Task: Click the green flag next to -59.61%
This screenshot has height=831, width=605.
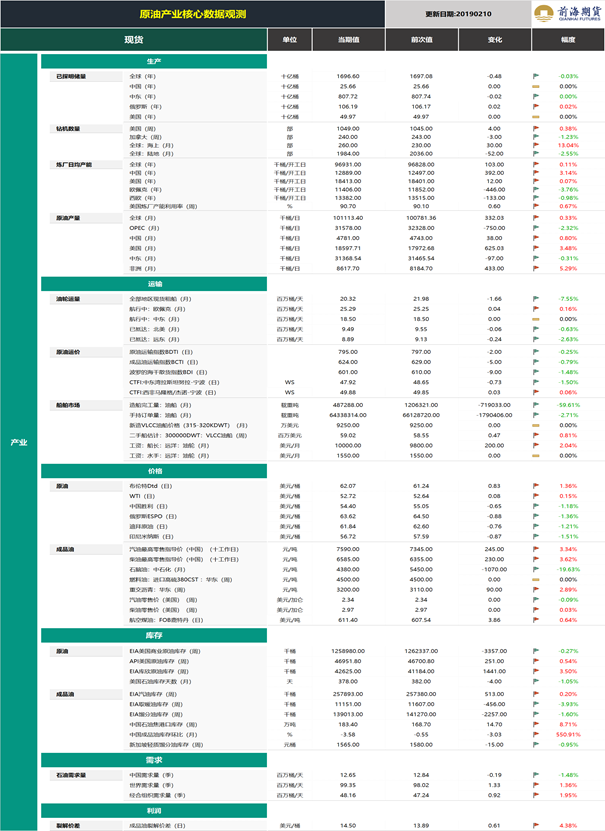Action: point(536,405)
